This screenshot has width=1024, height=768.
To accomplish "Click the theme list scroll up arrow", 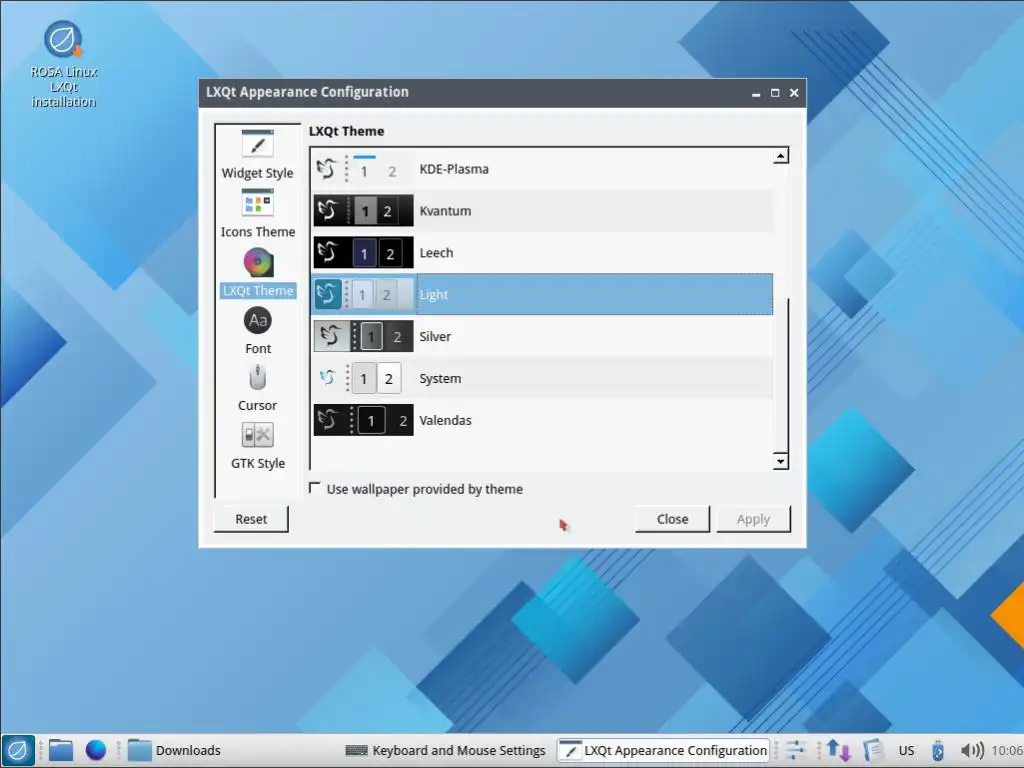I will click(x=780, y=156).
